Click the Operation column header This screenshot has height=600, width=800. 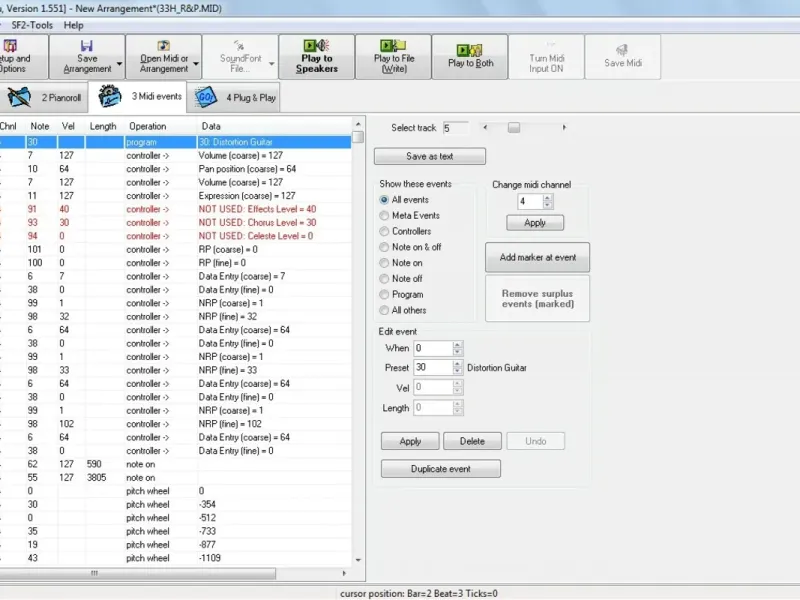pos(160,126)
